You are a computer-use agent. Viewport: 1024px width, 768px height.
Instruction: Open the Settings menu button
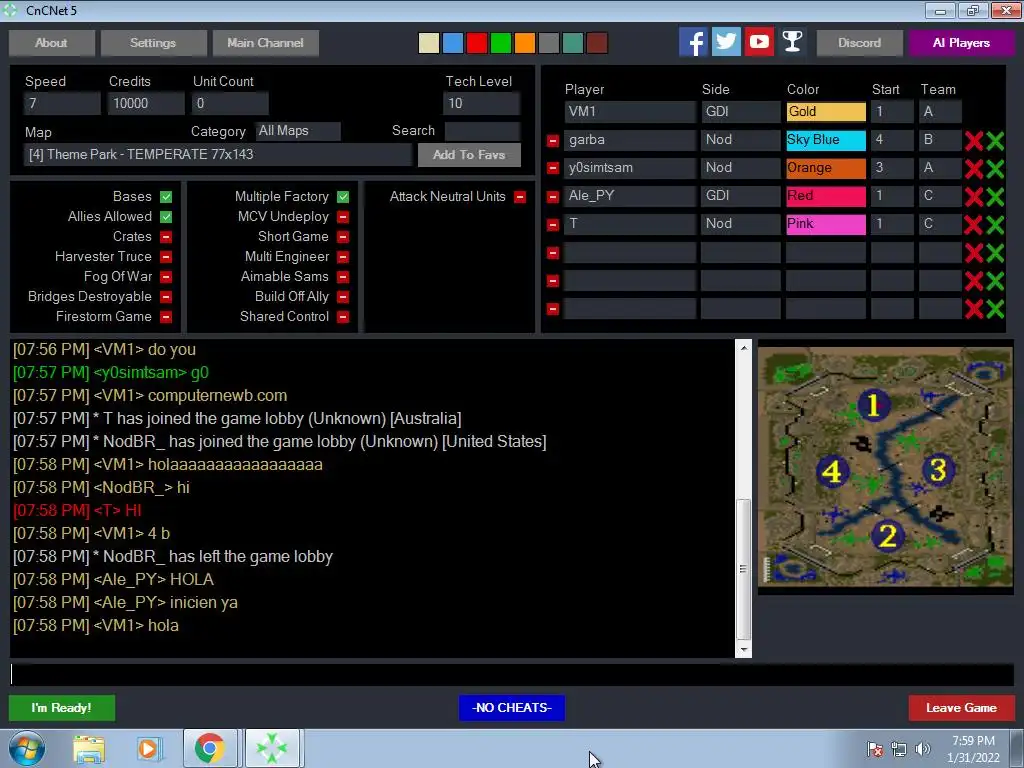click(x=153, y=42)
